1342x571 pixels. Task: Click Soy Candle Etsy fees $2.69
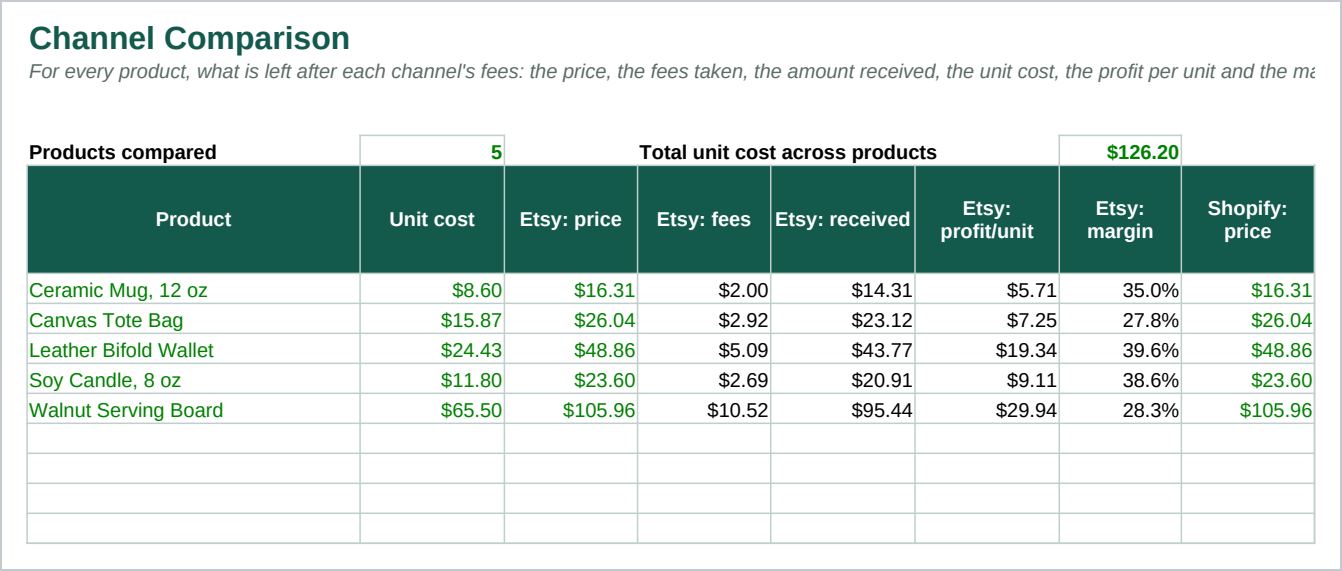704,380
